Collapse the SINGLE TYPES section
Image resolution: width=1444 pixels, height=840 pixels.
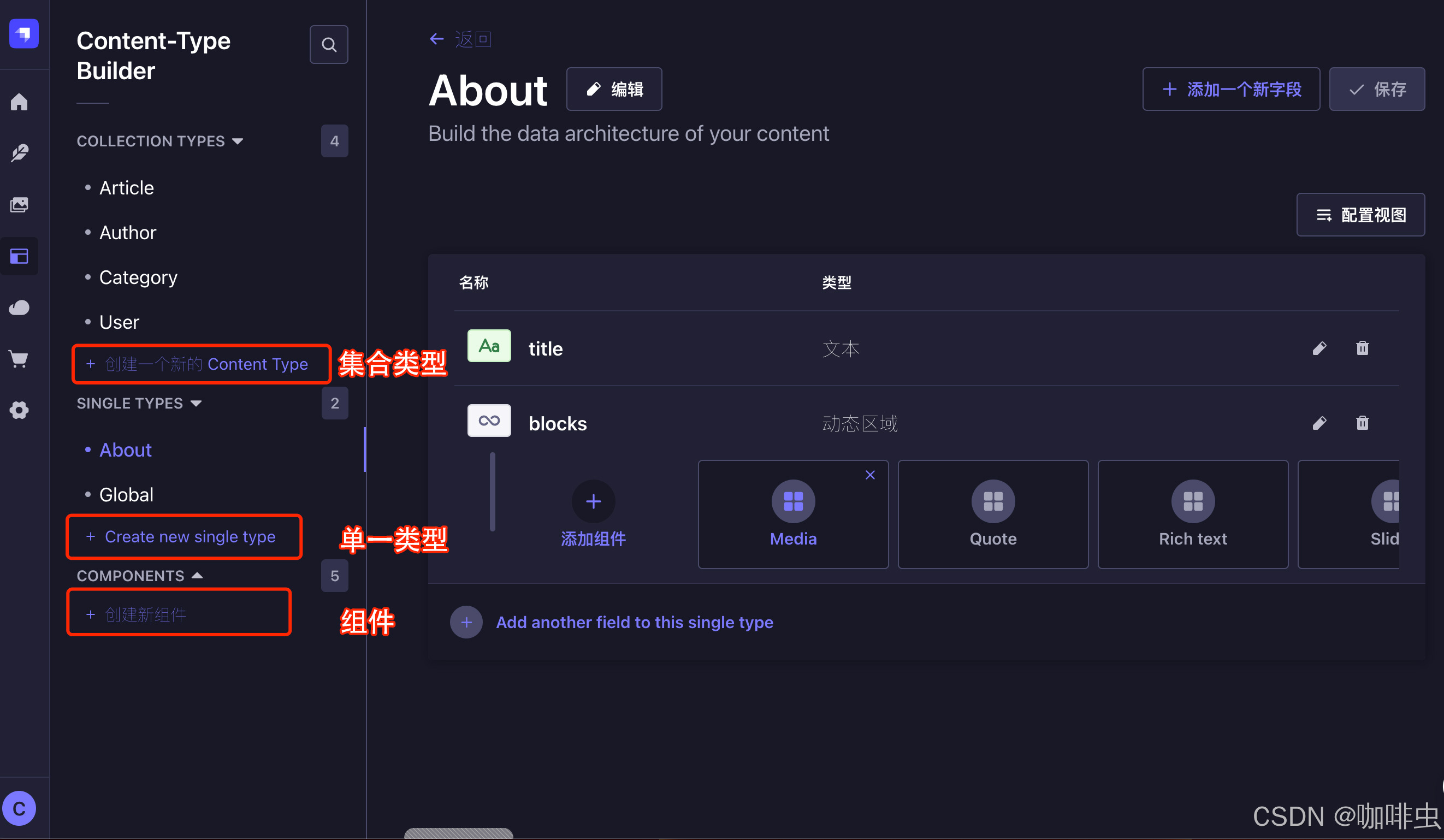[196, 404]
